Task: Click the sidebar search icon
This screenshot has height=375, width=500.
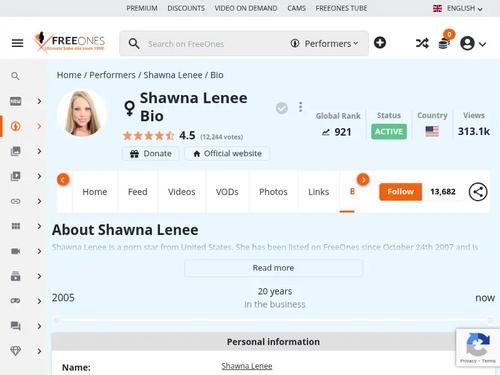Action: 15,76
